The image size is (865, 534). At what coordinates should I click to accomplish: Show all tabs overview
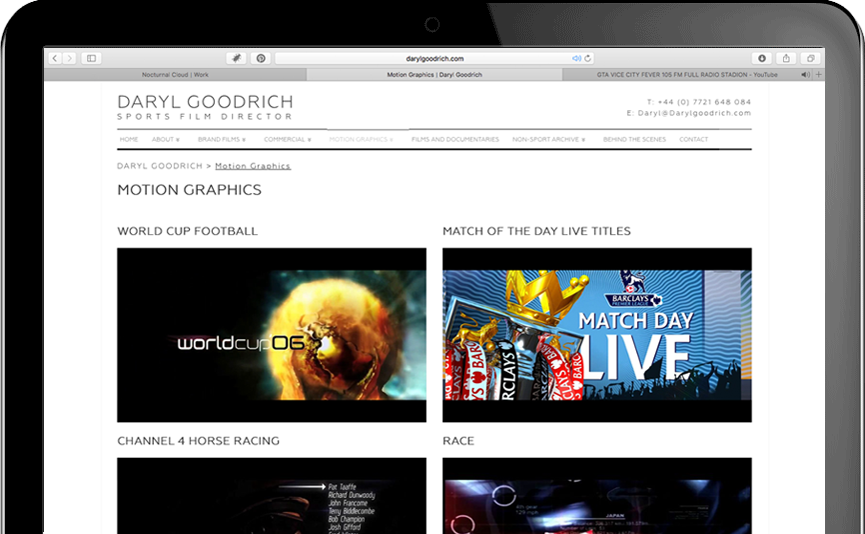pos(811,58)
